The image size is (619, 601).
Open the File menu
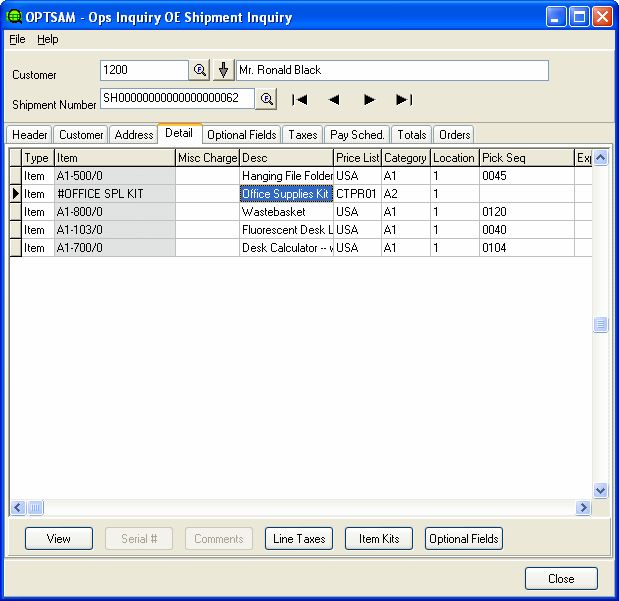[17, 39]
